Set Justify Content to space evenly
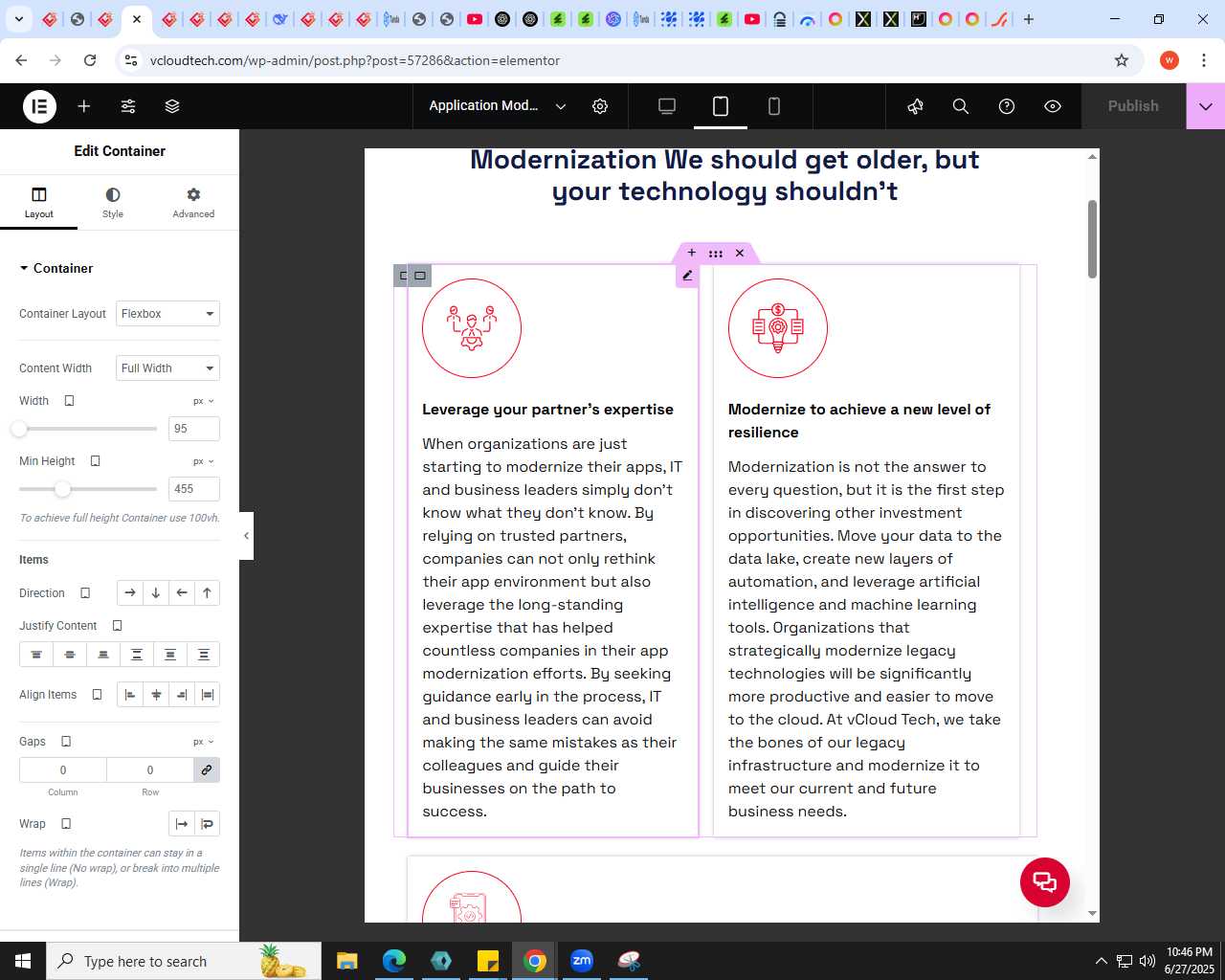 pos(204,655)
